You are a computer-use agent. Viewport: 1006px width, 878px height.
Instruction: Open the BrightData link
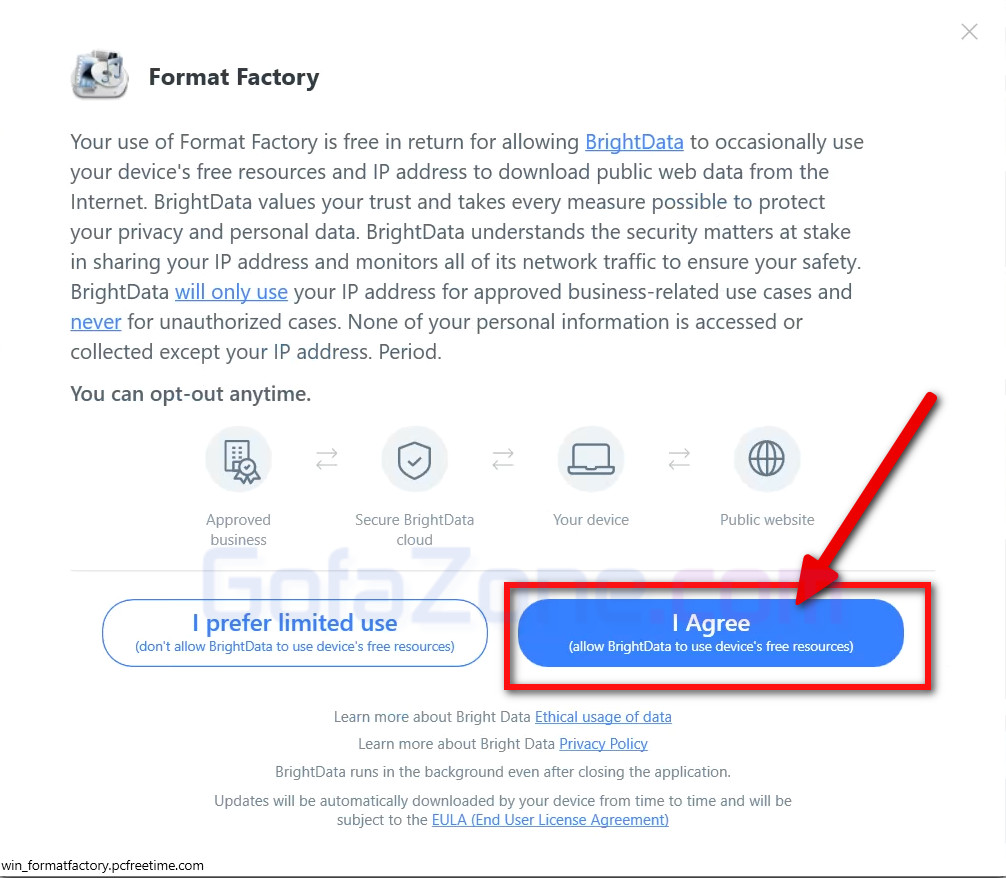tap(634, 142)
